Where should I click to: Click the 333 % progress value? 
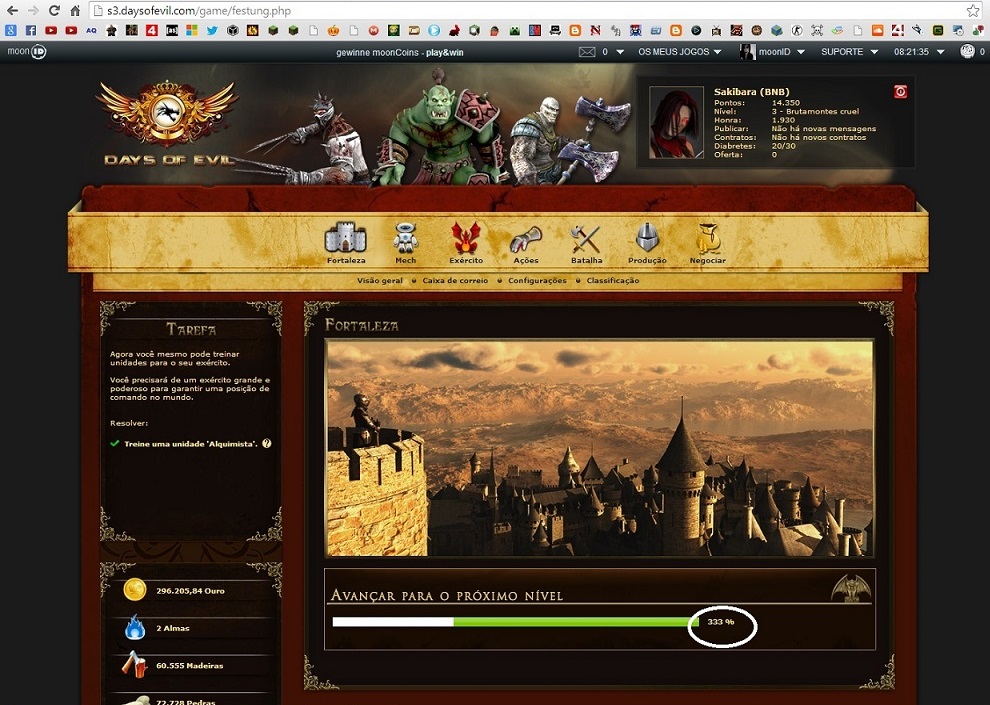click(x=720, y=622)
